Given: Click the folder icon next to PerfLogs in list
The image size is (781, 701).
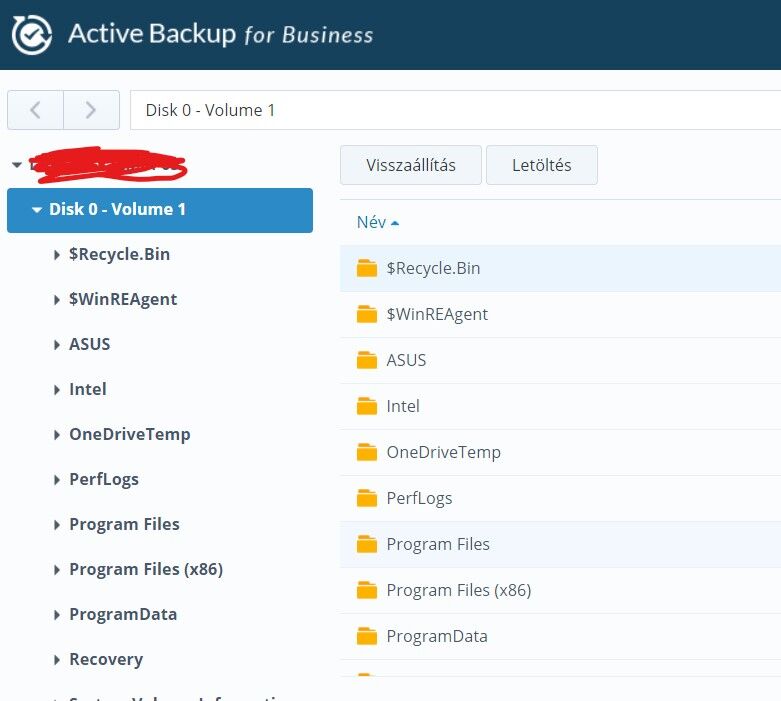Looking at the screenshot, I should 367,498.
